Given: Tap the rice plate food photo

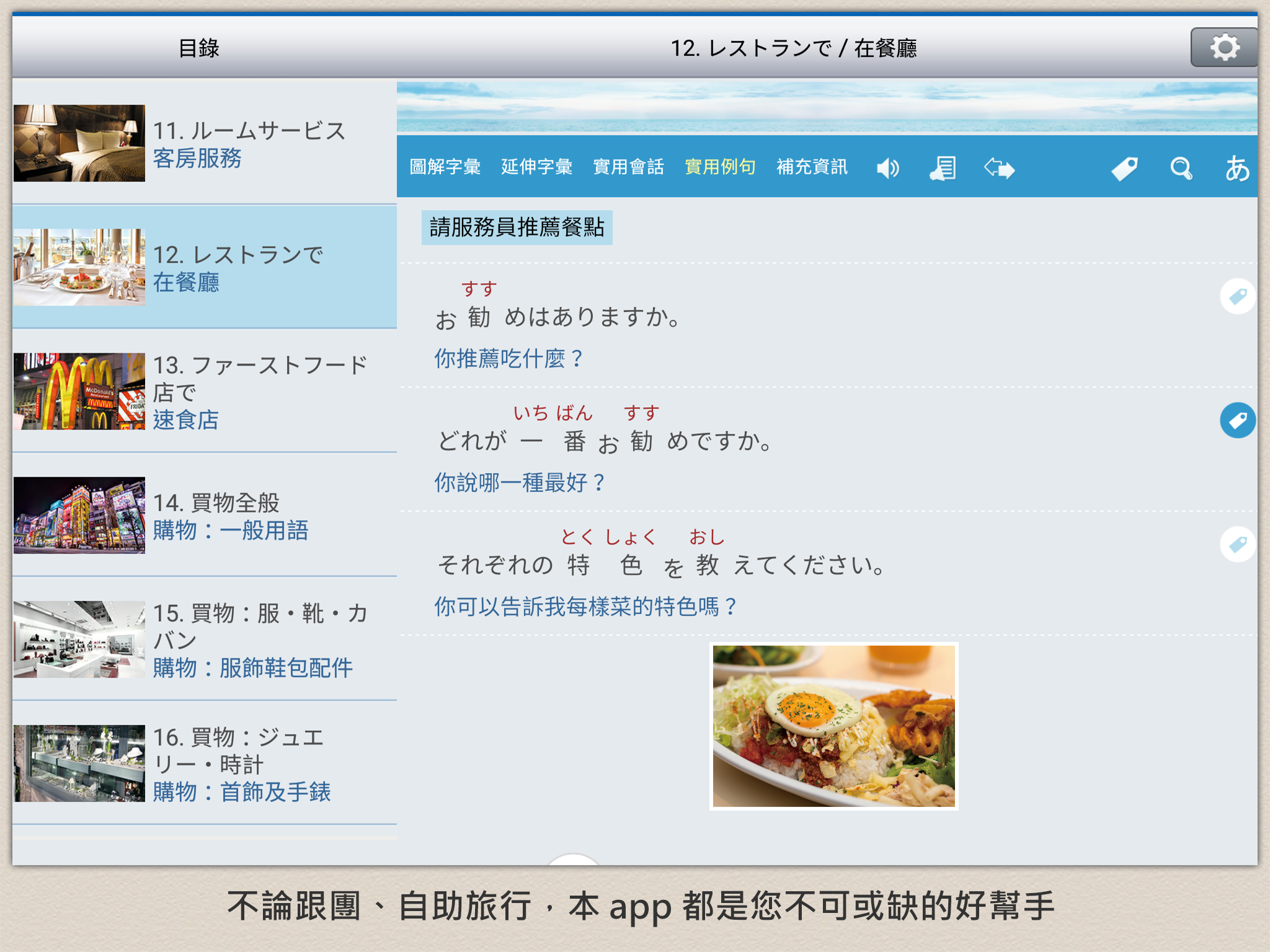Looking at the screenshot, I should click(833, 726).
